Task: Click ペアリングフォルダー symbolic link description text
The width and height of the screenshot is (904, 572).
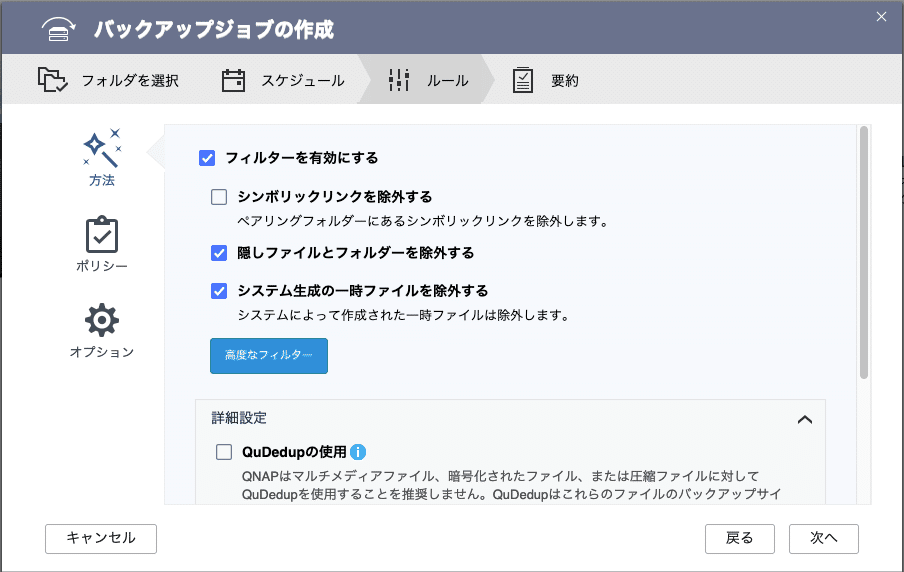Action: click(x=424, y=221)
